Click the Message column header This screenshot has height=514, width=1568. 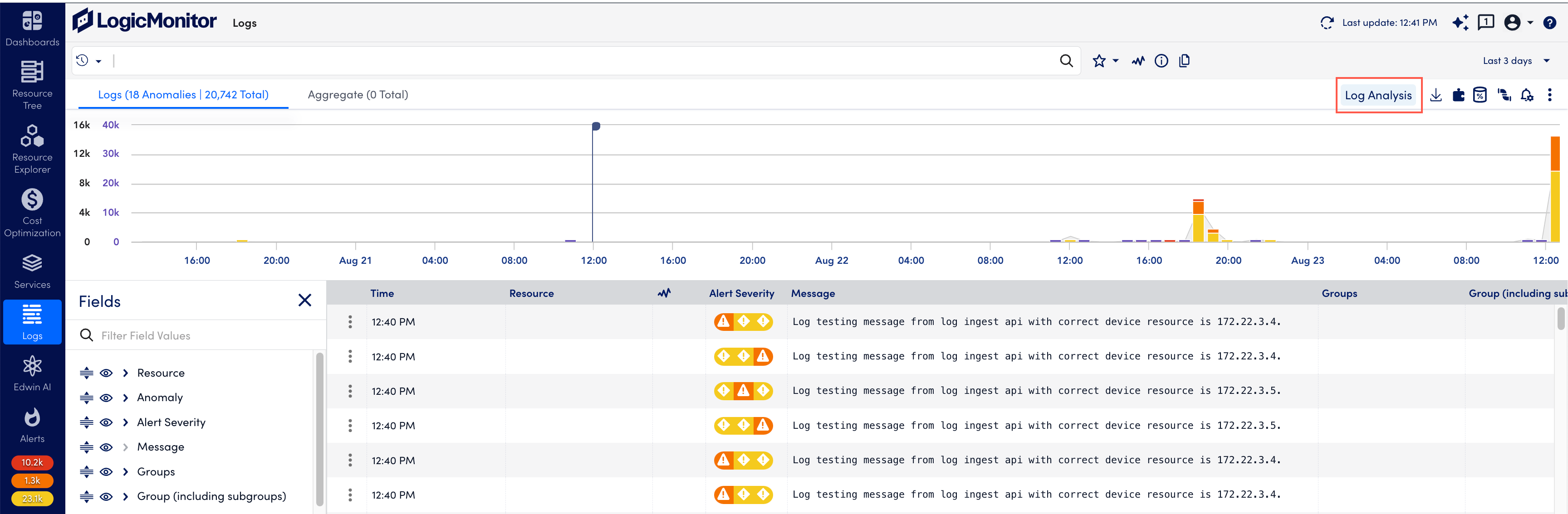tap(813, 293)
